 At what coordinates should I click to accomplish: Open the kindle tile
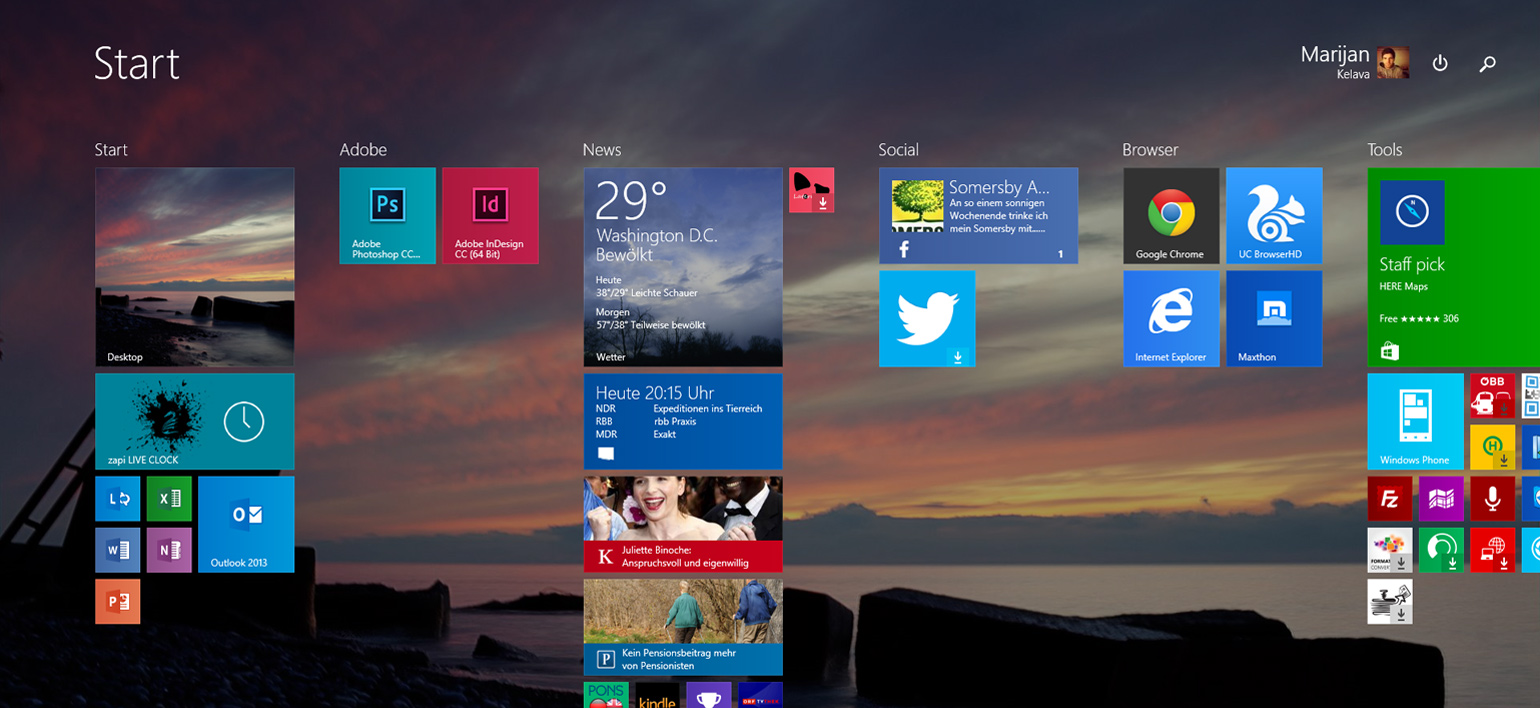click(x=657, y=695)
